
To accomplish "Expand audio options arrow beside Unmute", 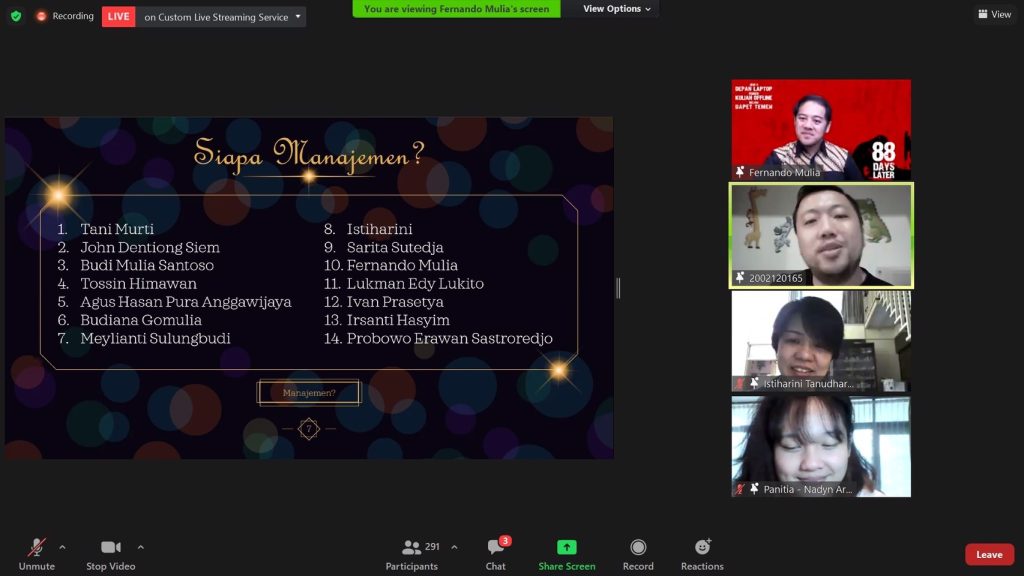I will (x=62, y=547).
